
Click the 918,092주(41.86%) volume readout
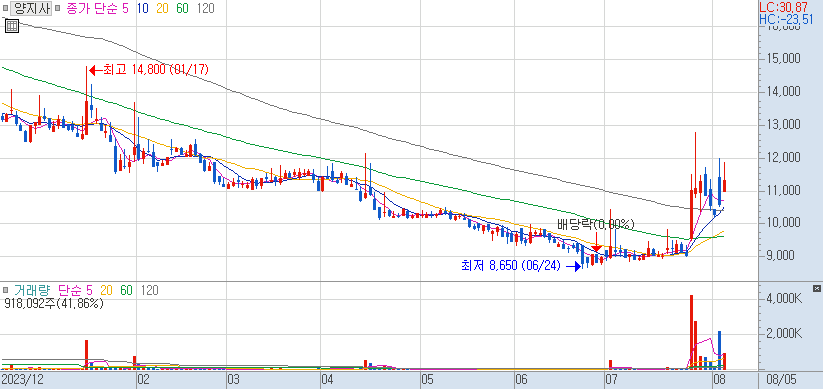[x=54, y=303]
